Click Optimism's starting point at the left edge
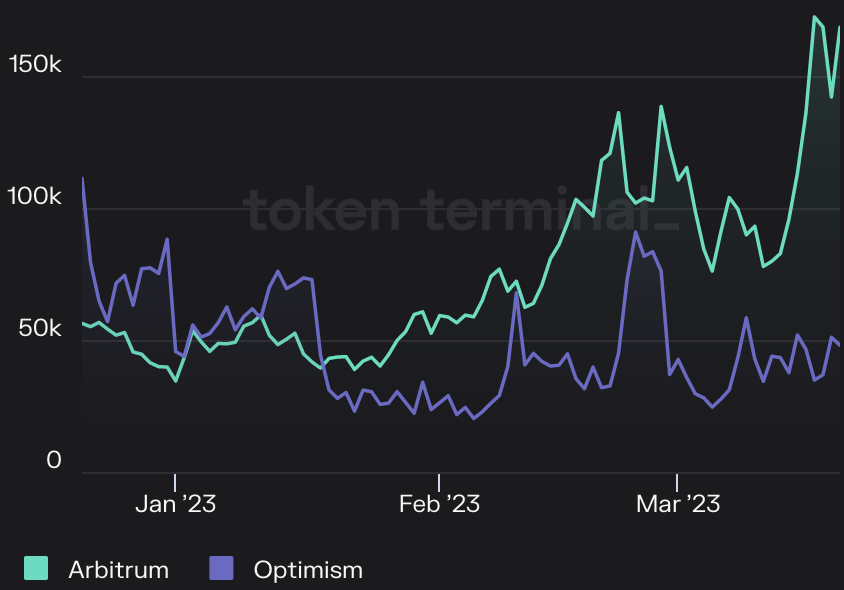The image size is (844, 590). [82, 179]
